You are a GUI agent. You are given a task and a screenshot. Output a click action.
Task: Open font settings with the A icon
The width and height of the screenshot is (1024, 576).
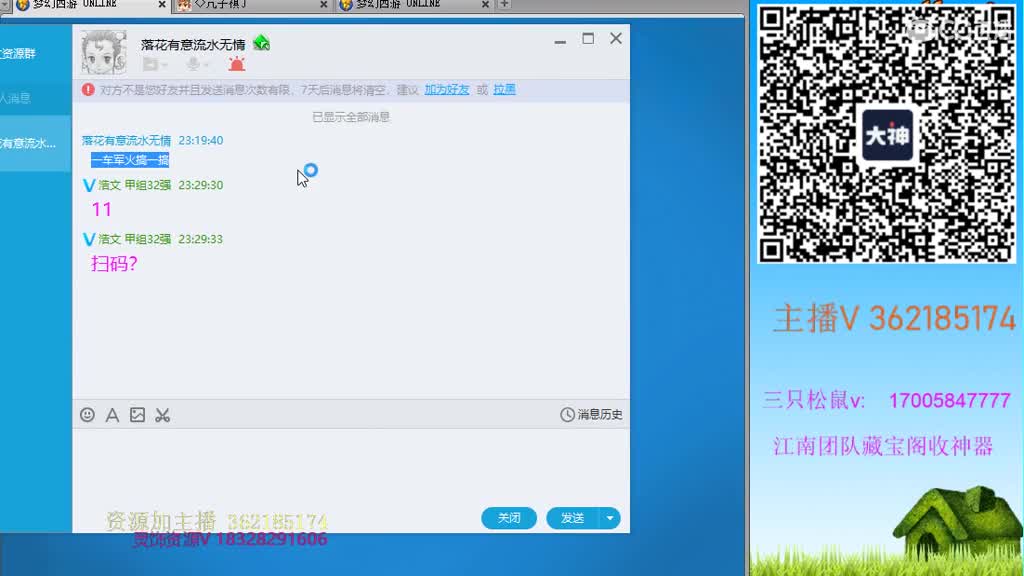pyautogui.click(x=112, y=414)
